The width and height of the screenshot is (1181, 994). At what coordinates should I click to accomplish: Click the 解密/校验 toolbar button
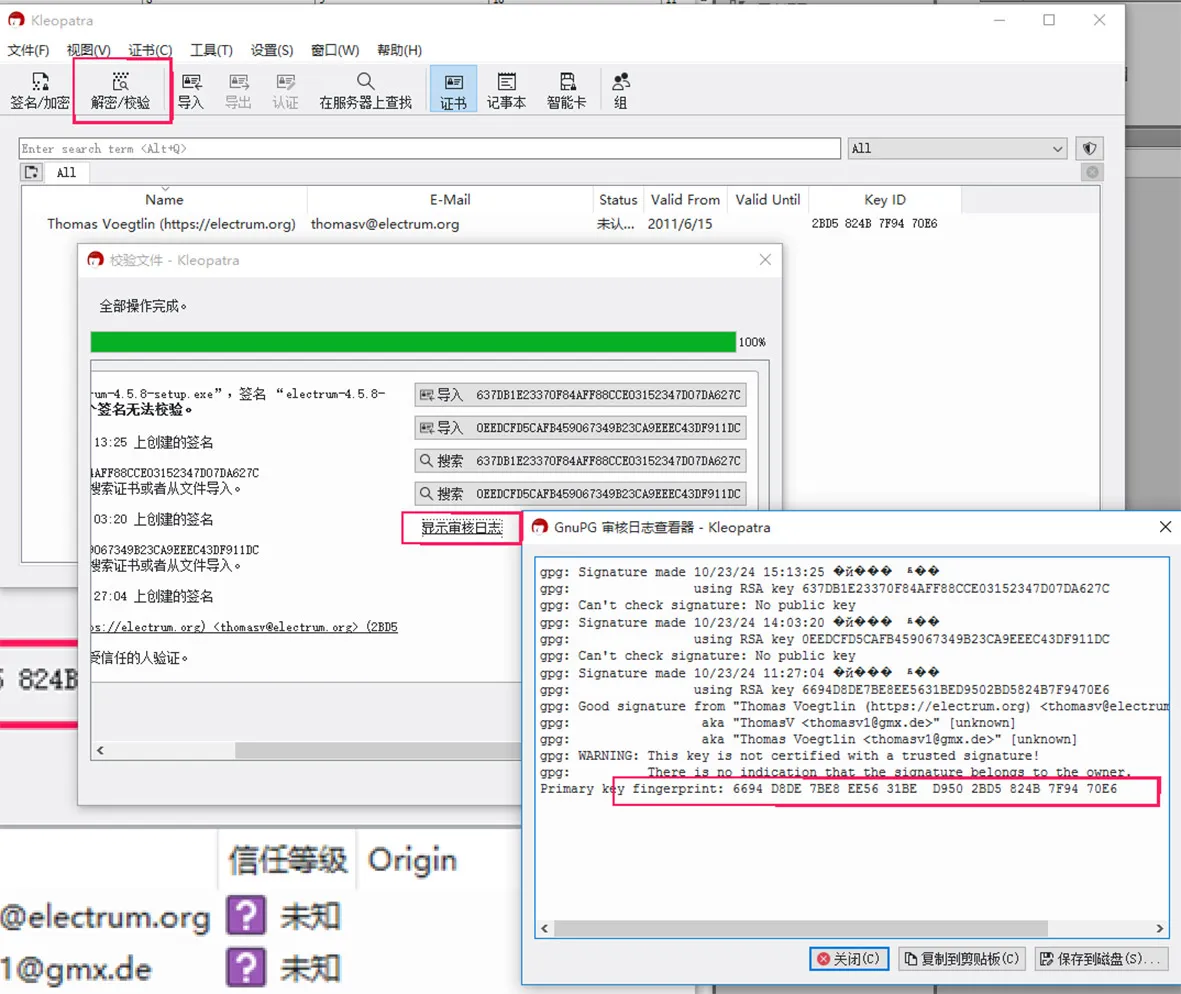121,91
